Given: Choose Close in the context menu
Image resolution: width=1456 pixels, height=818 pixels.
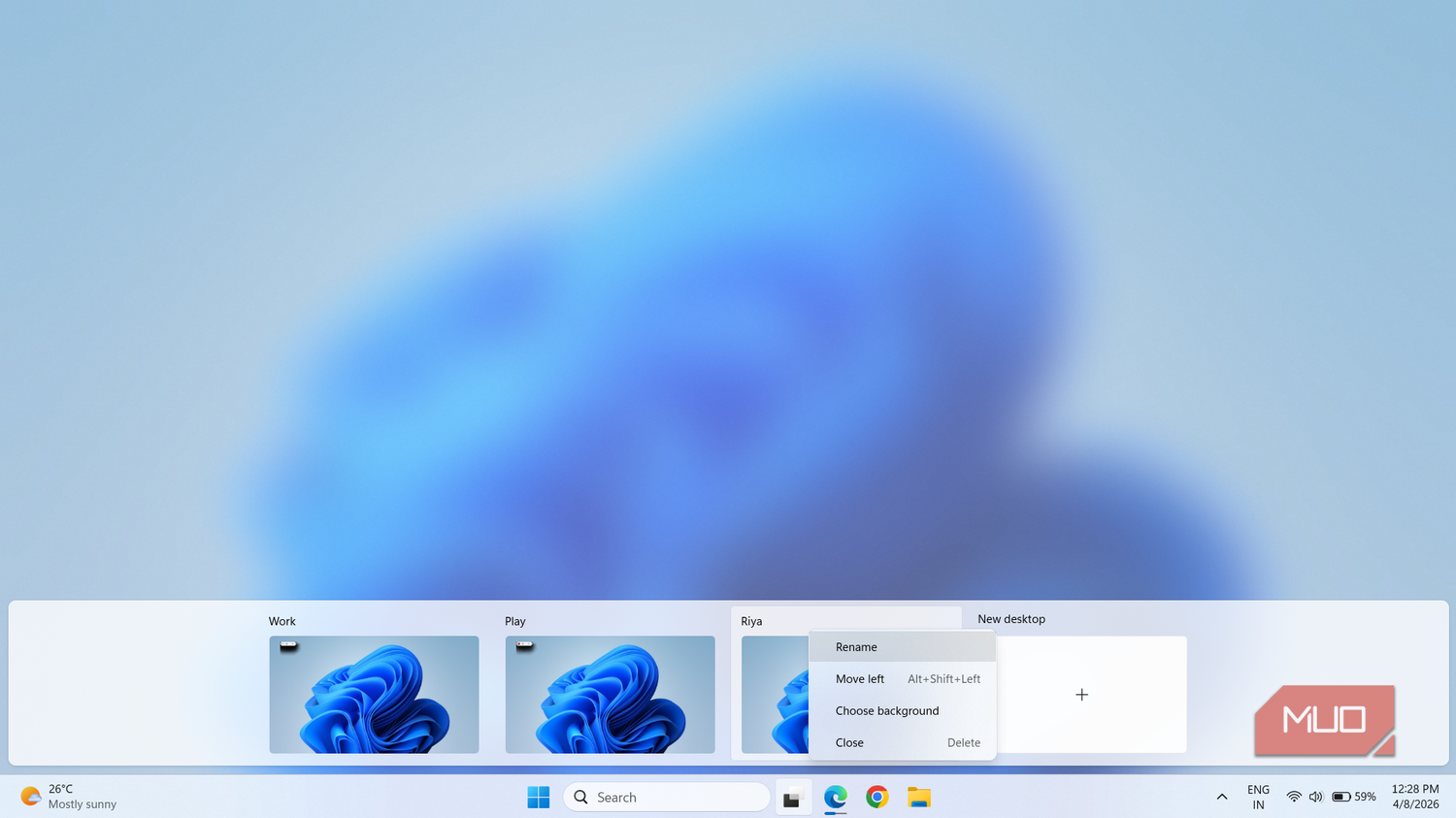Looking at the screenshot, I should pos(903,743).
